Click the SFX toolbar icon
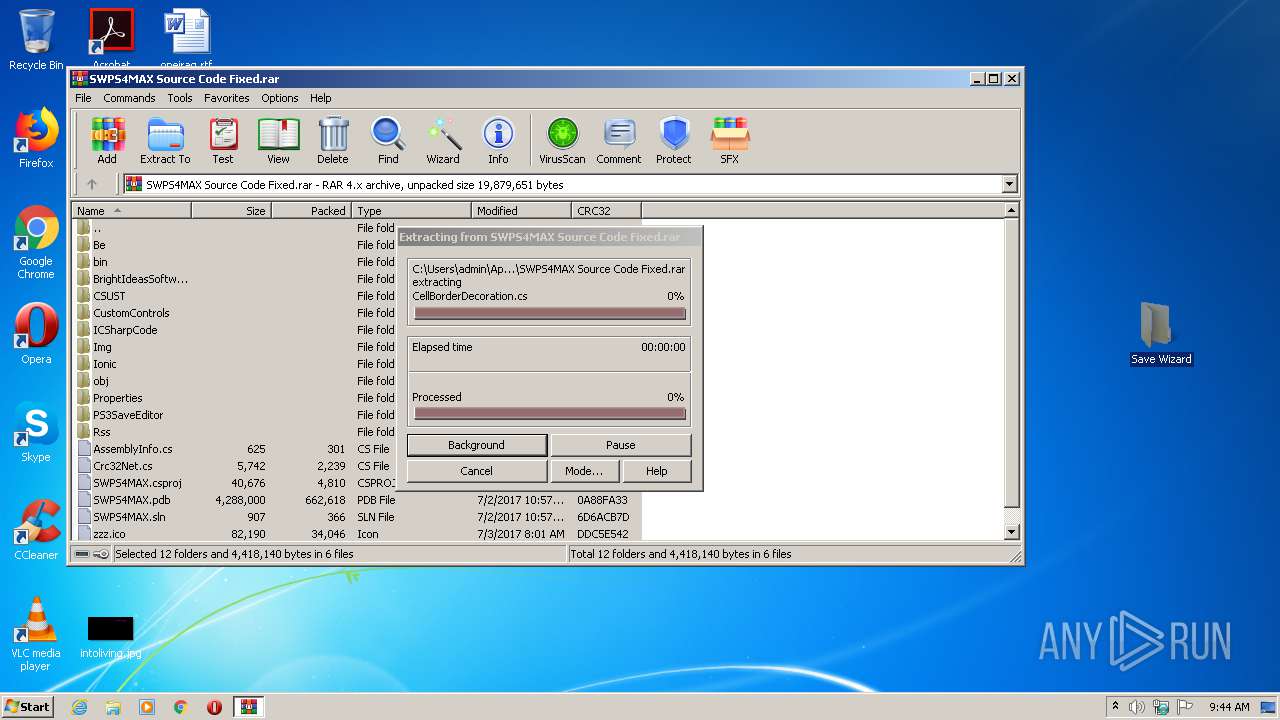Image resolution: width=1280 pixels, height=720 pixels. [730, 140]
